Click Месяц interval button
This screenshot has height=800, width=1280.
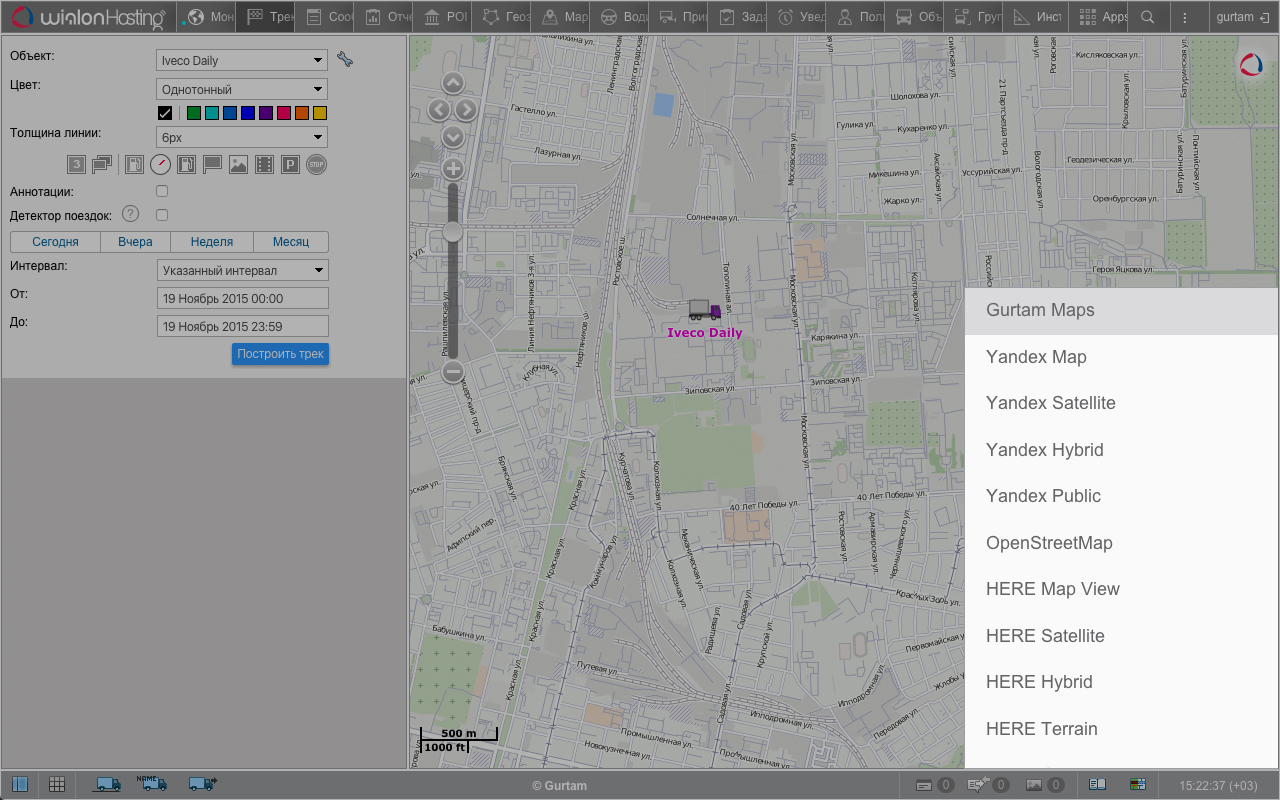tap(291, 242)
